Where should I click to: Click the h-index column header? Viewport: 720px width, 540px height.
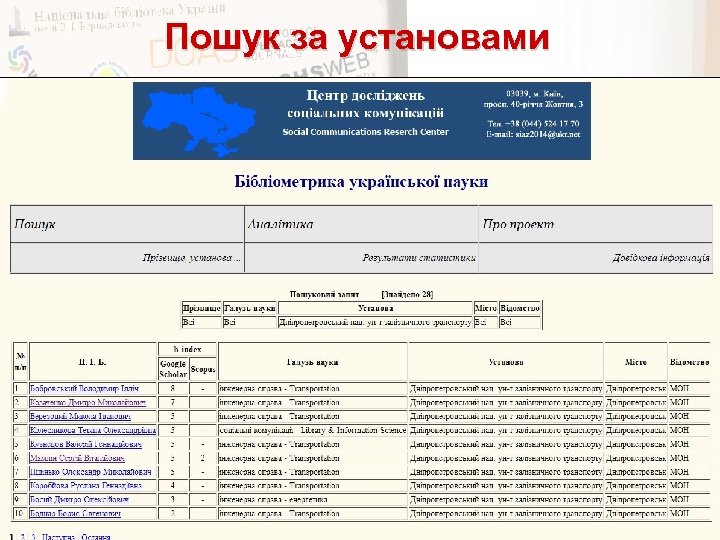pyautogui.click(x=187, y=349)
